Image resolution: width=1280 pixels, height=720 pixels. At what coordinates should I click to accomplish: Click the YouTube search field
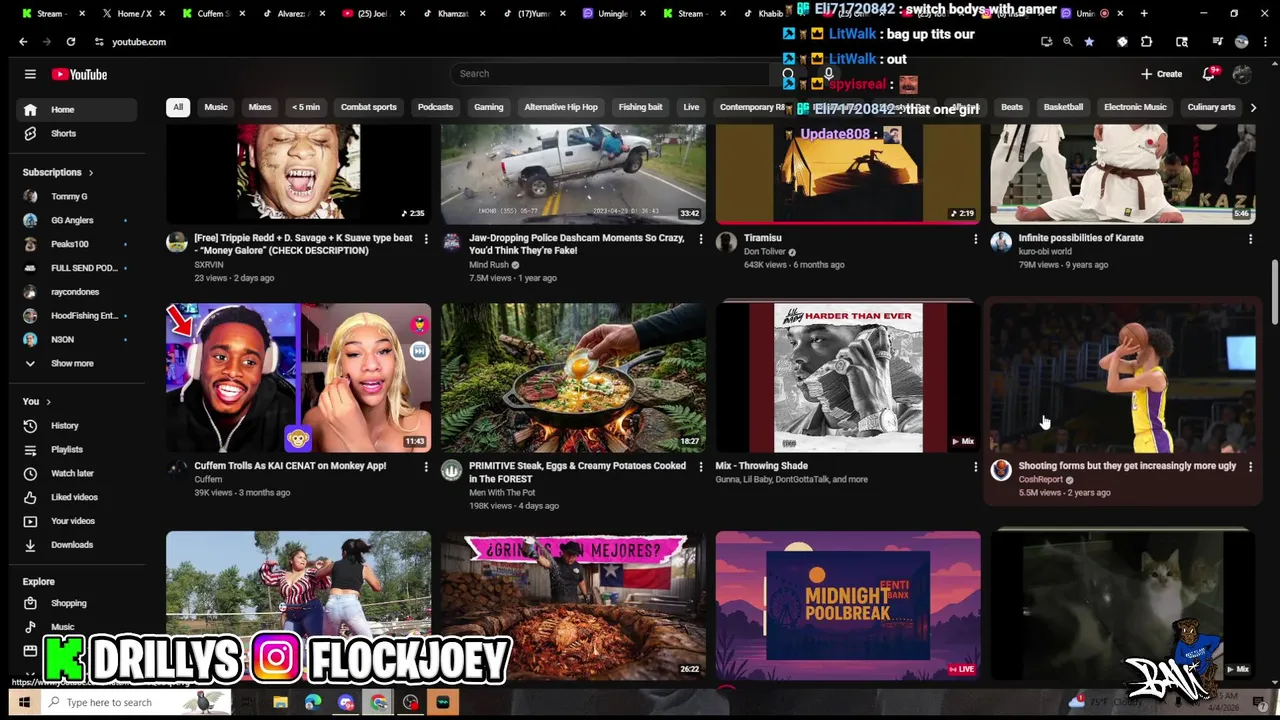click(610, 74)
